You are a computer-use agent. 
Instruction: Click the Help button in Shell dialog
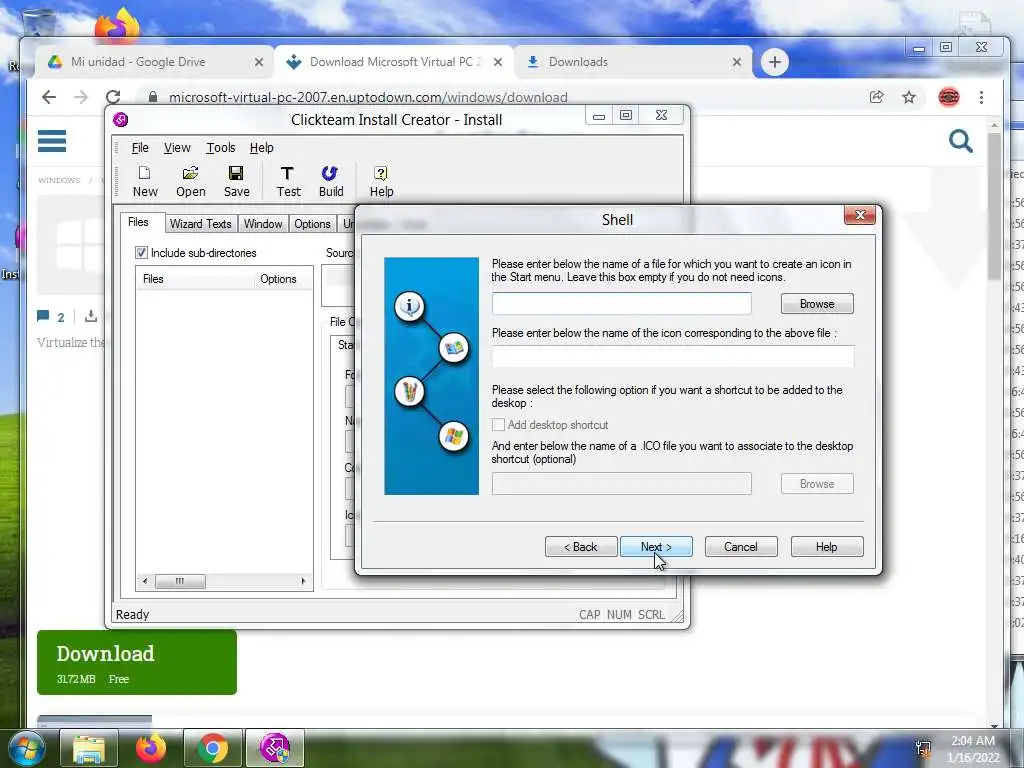(x=826, y=547)
